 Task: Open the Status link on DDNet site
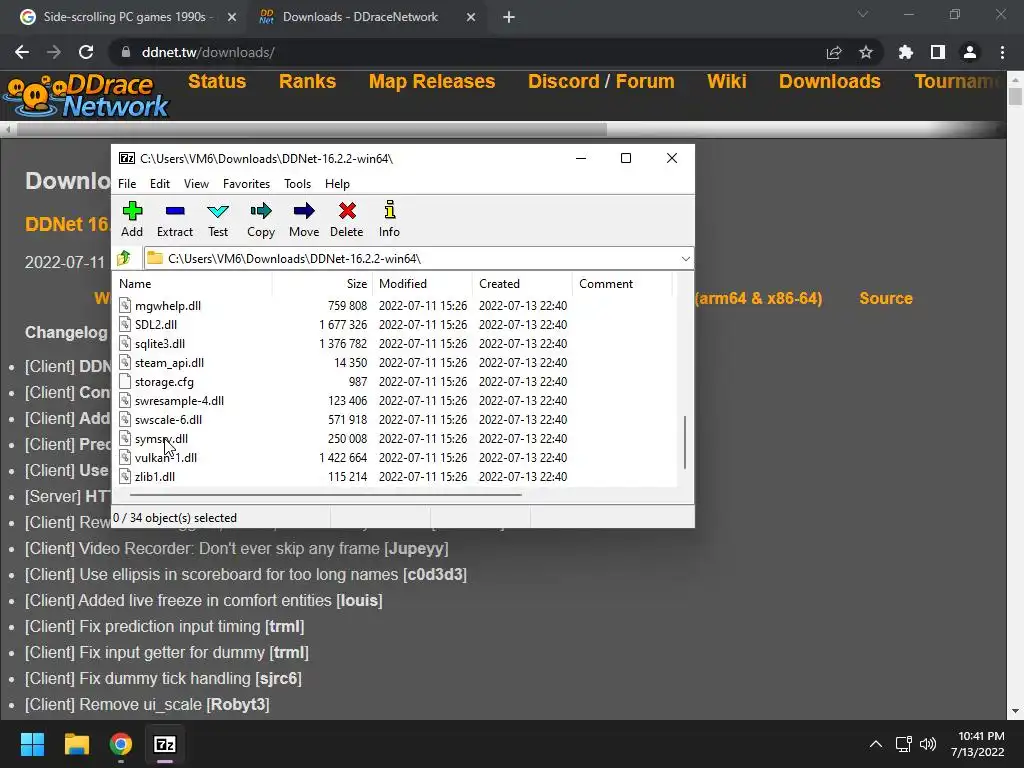(x=217, y=81)
